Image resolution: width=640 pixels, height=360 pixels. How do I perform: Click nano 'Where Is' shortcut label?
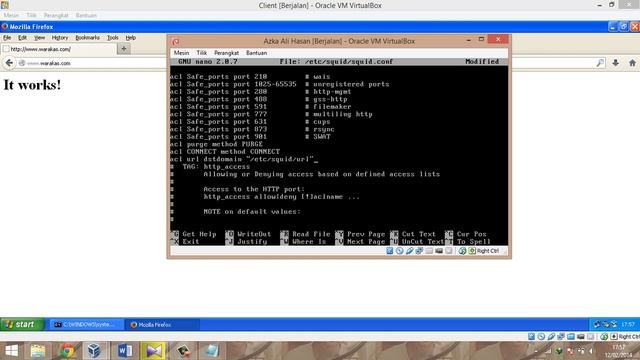[x=309, y=242]
